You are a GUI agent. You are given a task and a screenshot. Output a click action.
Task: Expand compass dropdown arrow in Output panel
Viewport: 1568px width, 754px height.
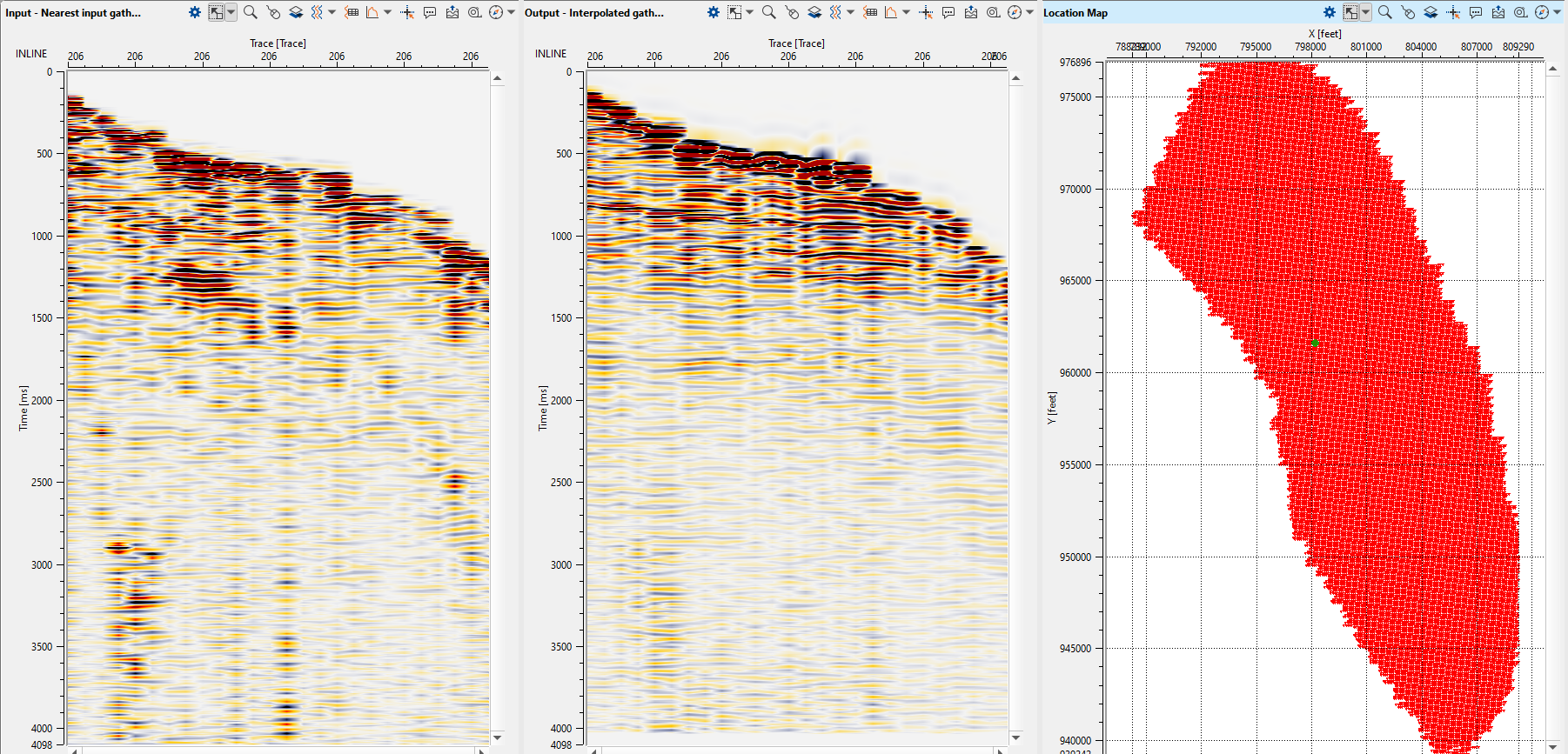coord(1029,12)
